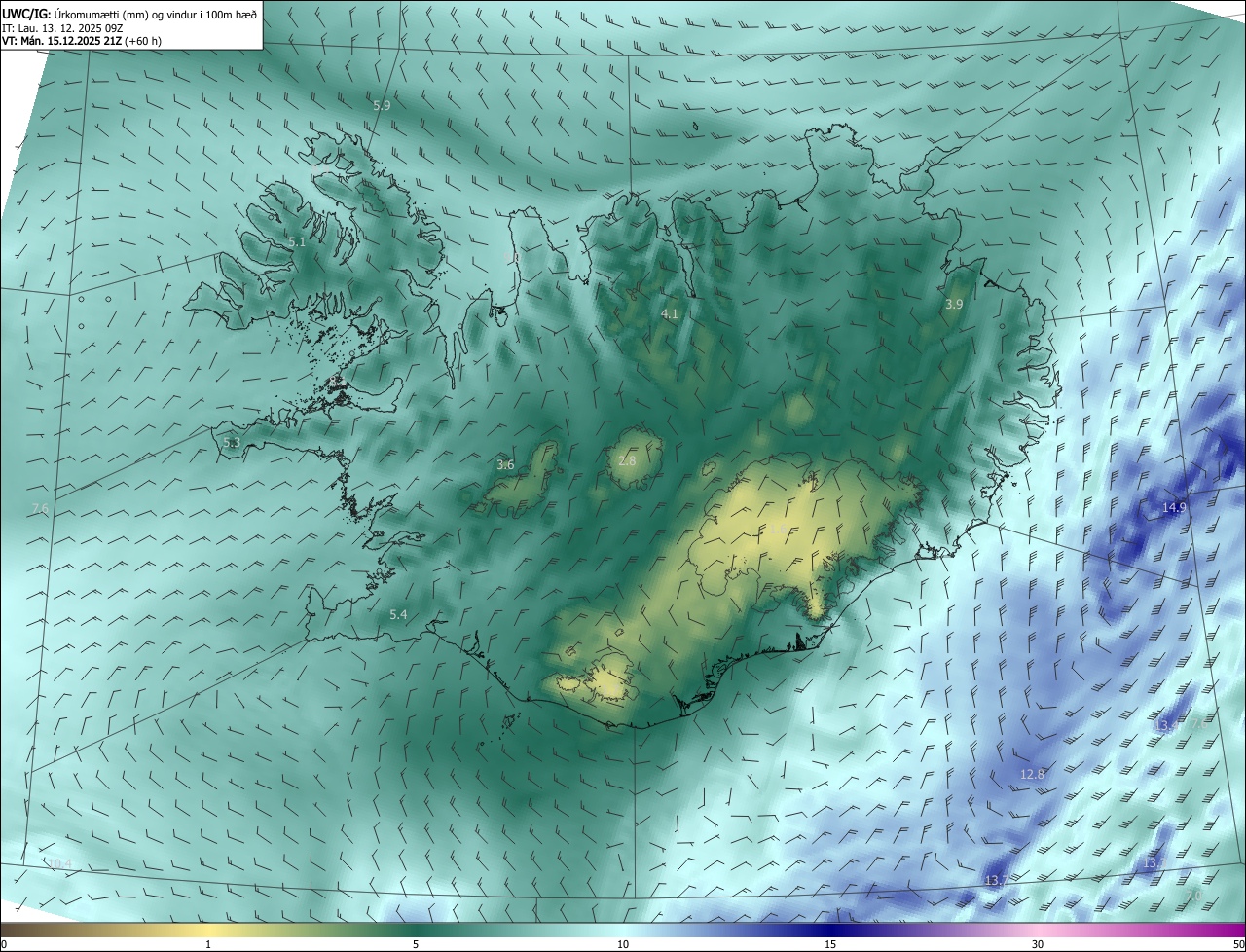Click the 10.4 value label at bottom left
Screen dimensions: 1246x952
pos(59,863)
